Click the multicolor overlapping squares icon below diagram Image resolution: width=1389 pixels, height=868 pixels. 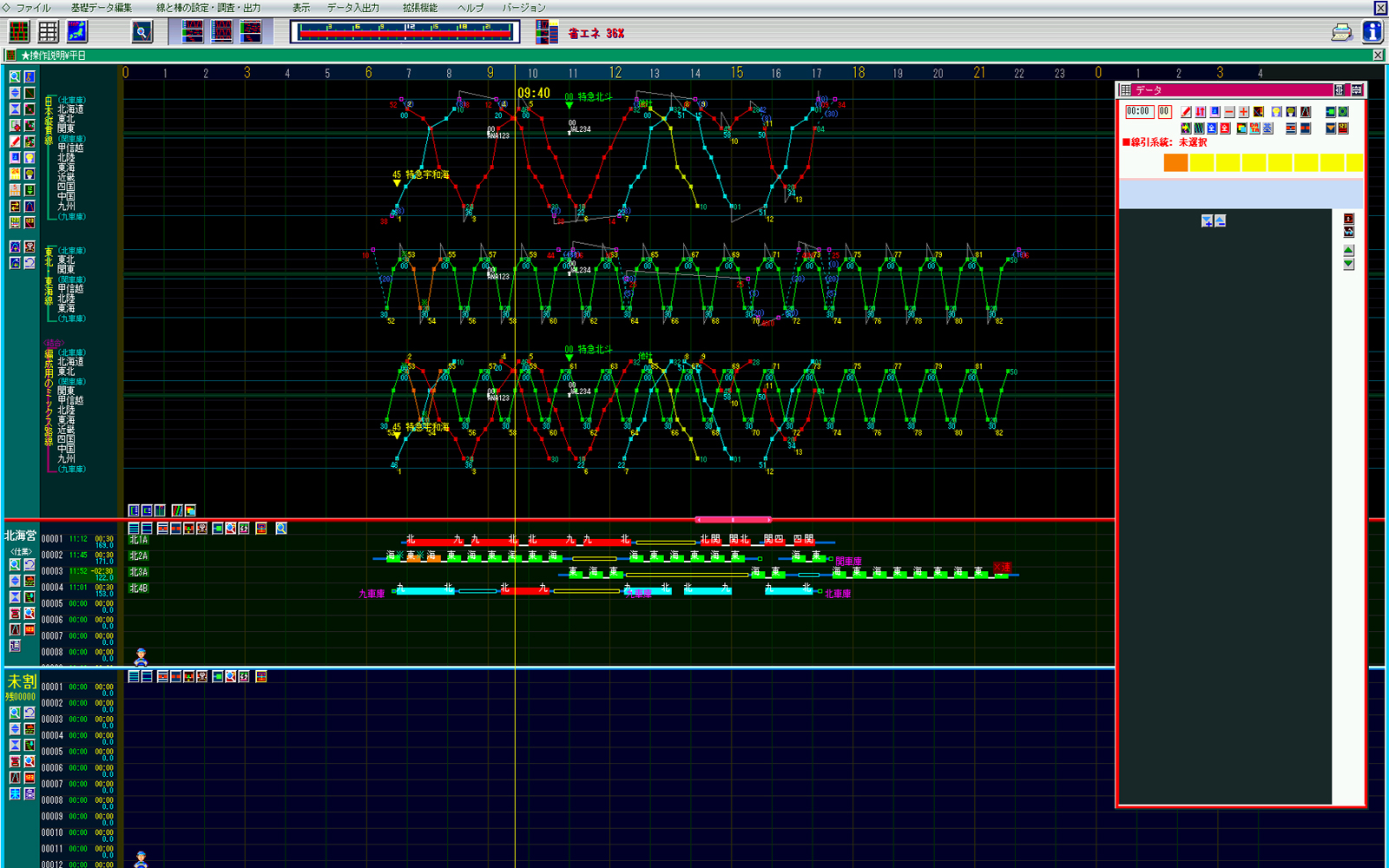pos(190,510)
